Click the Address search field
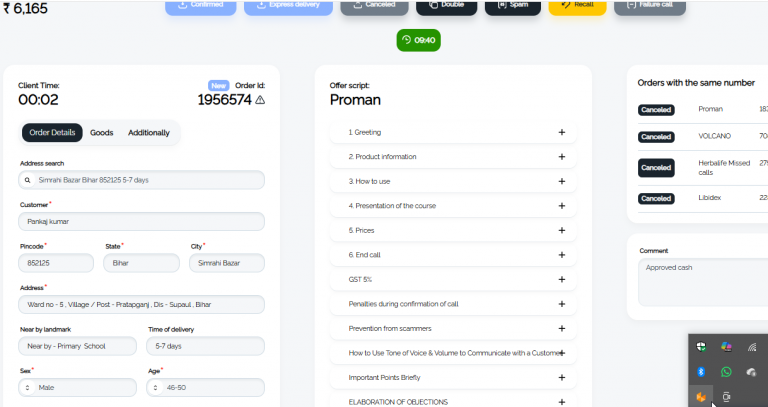Image resolution: width=768 pixels, height=407 pixels. click(142, 180)
